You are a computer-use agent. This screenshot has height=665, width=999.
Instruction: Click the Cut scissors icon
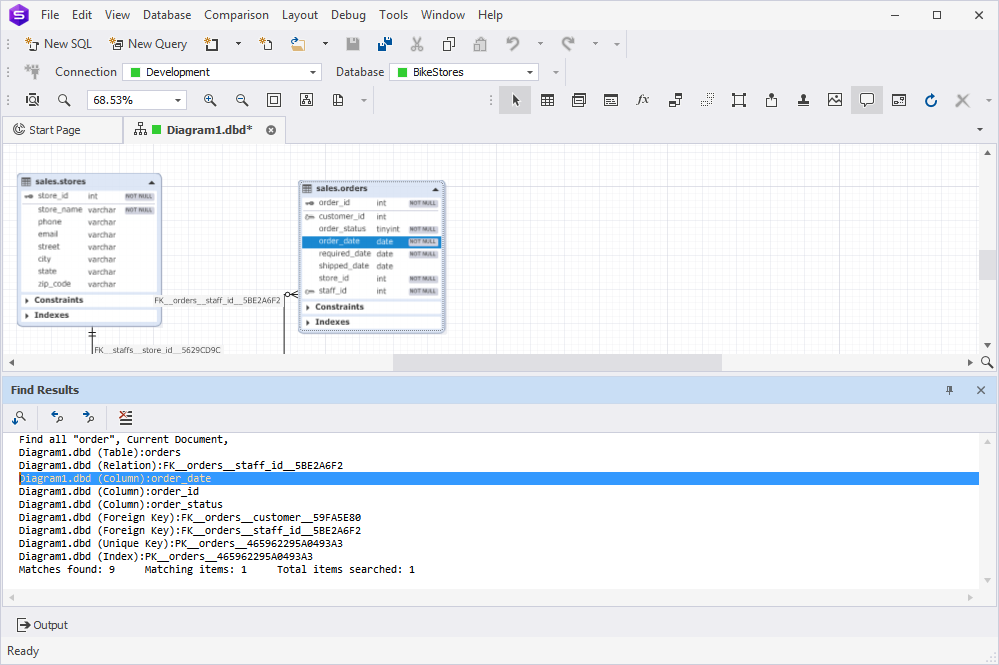tap(417, 44)
